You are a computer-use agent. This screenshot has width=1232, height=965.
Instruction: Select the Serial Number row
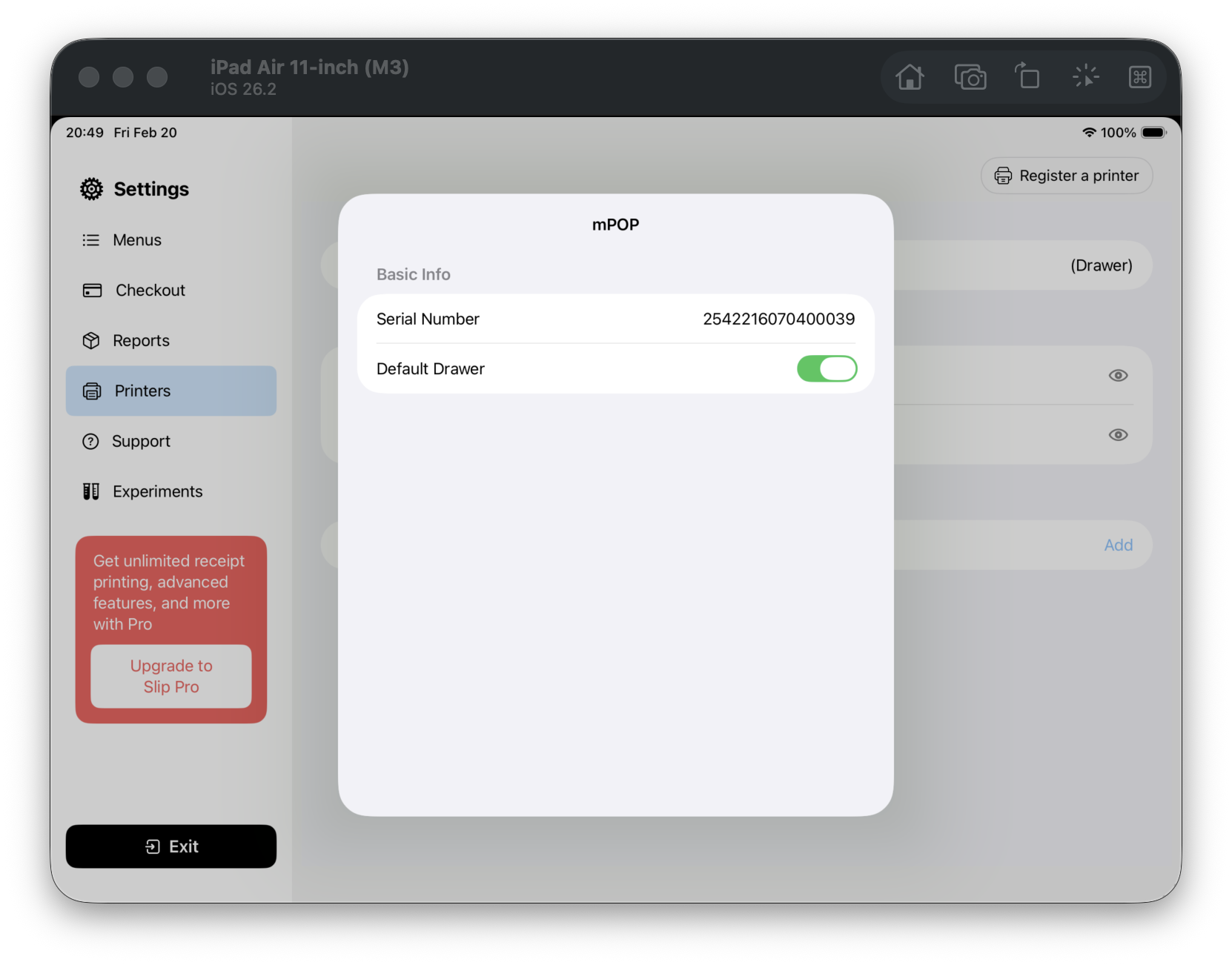click(615, 319)
